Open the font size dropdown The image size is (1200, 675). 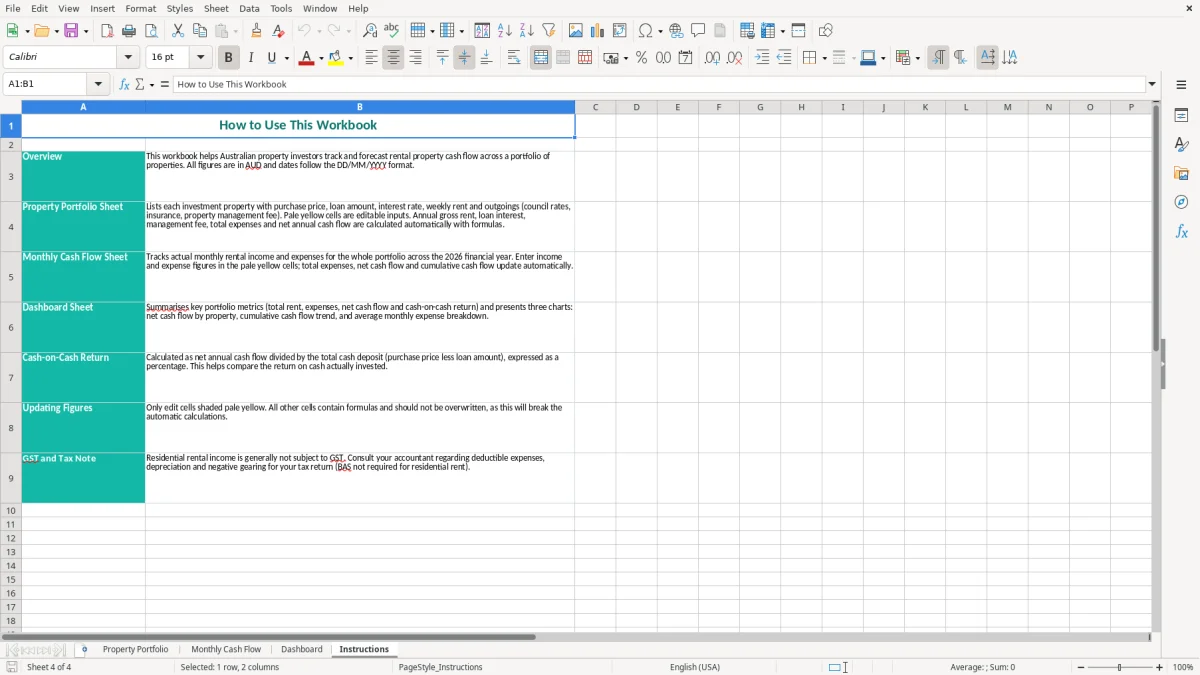(201, 58)
